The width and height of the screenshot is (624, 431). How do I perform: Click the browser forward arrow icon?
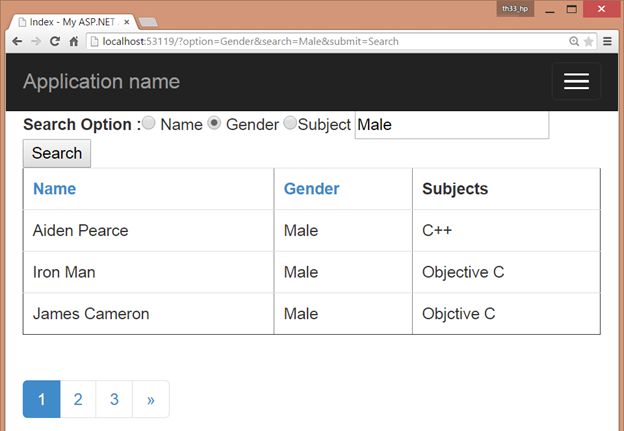tap(36, 41)
